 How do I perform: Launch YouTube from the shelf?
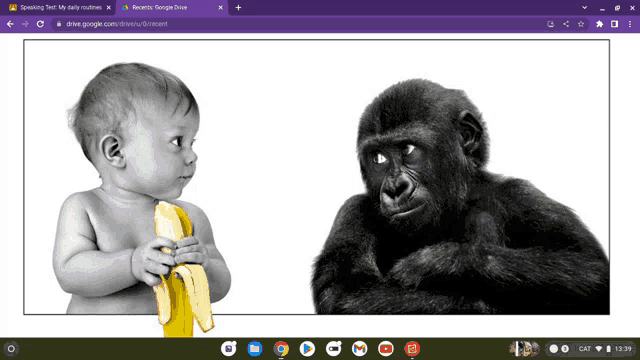coord(386,349)
